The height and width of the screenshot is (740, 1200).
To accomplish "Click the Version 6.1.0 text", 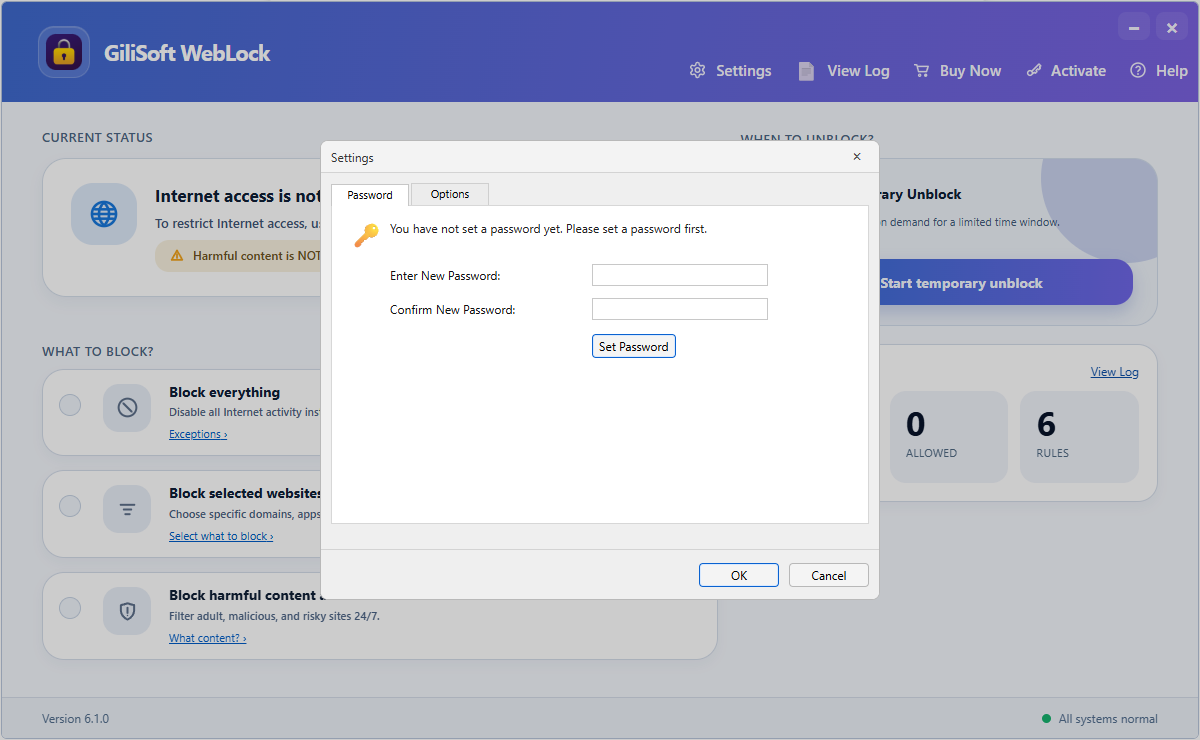I will [75, 719].
